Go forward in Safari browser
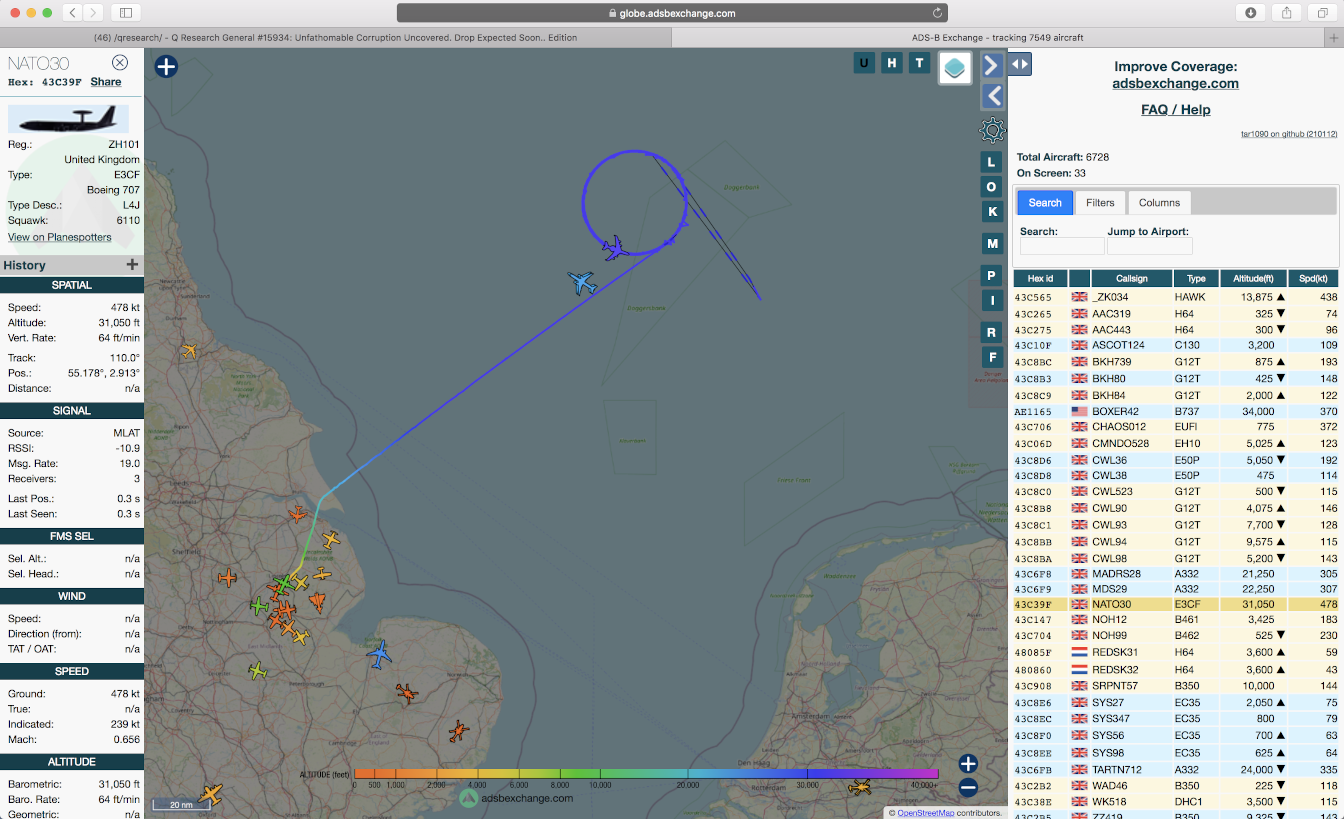Screen dimensions: 1344x819 pos(94,13)
